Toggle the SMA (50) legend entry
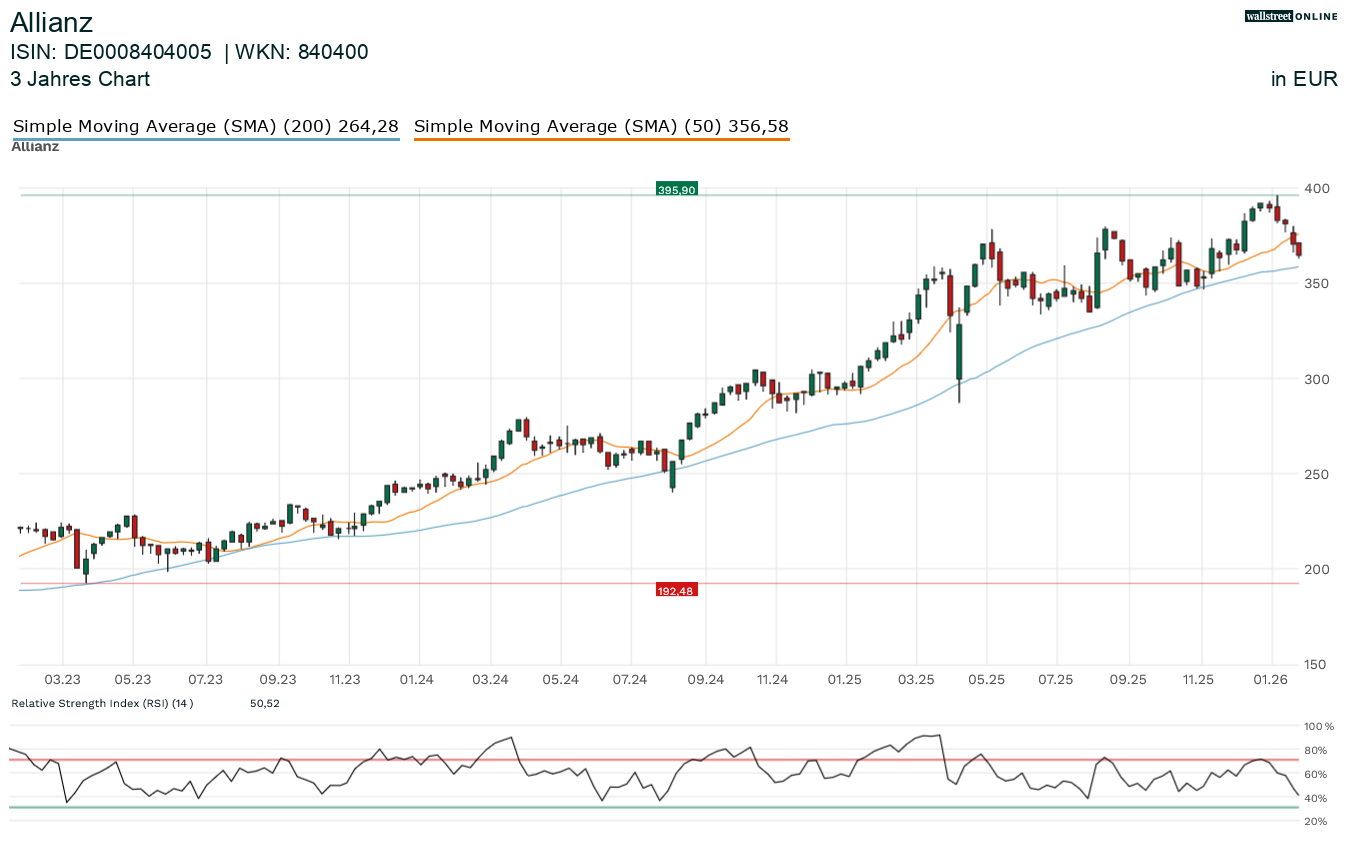1349x848 pixels. coord(601,127)
